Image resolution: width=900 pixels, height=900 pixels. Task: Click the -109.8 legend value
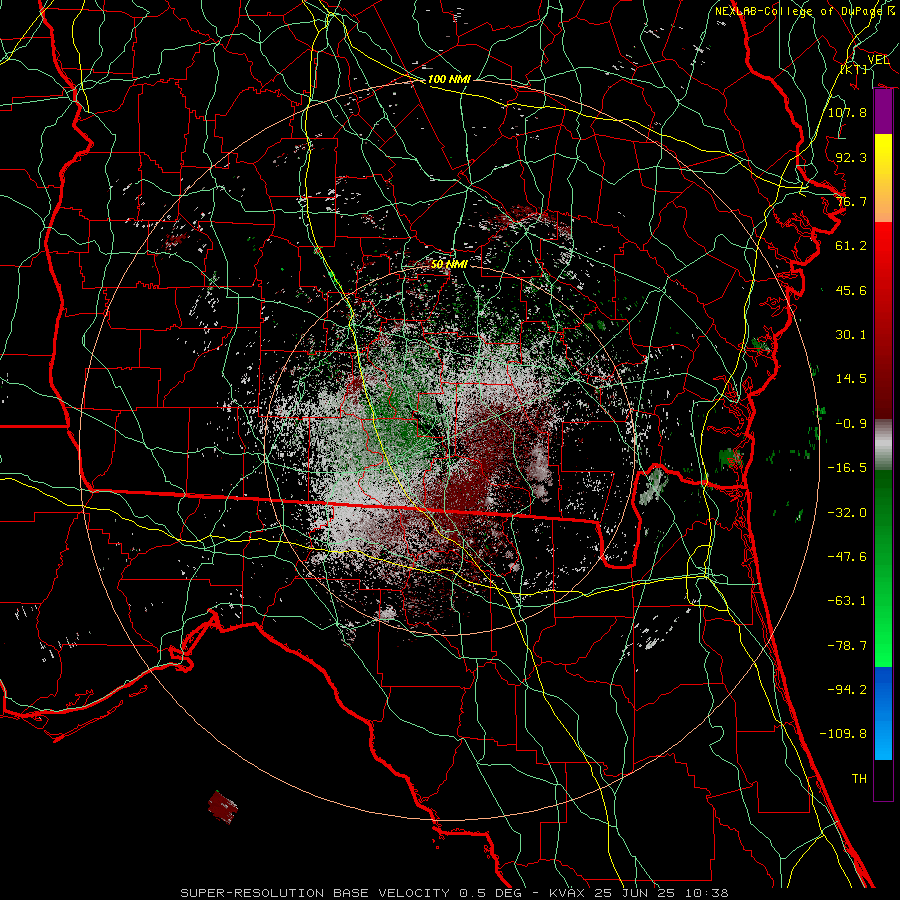[843, 734]
